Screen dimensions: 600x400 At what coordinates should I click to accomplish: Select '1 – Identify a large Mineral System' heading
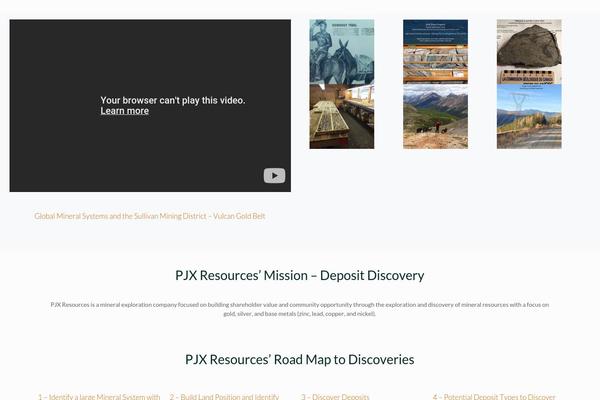tap(99, 397)
